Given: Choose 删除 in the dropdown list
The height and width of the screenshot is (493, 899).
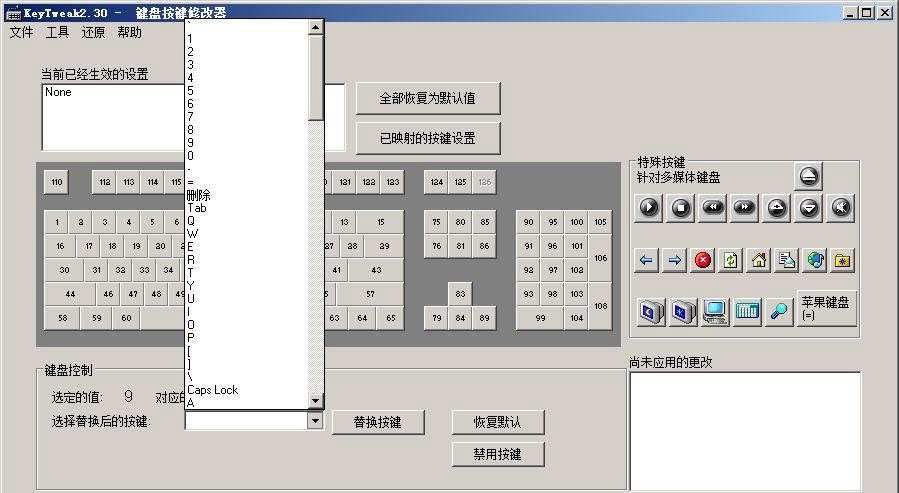Looking at the screenshot, I should (247, 195).
